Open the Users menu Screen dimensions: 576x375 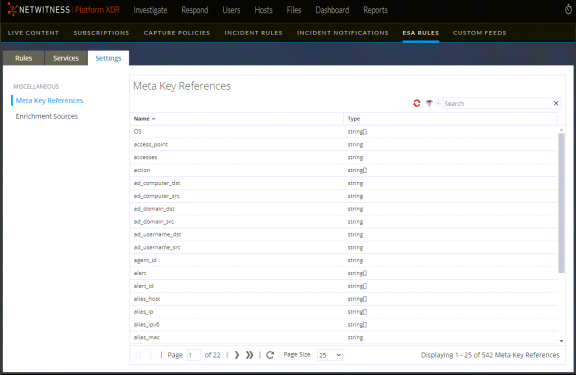[x=231, y=10]
